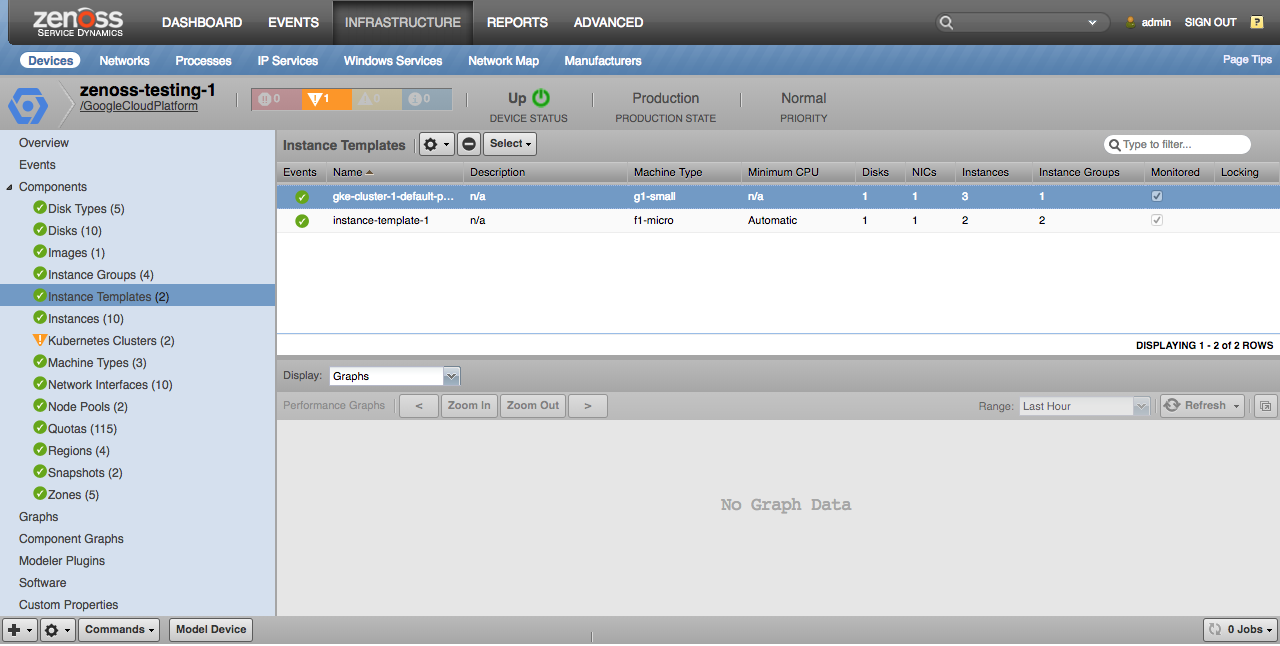Click the Type to filter input field
The width and height of the screenshot is (1280, 646).
click(x=1177, y=144)
